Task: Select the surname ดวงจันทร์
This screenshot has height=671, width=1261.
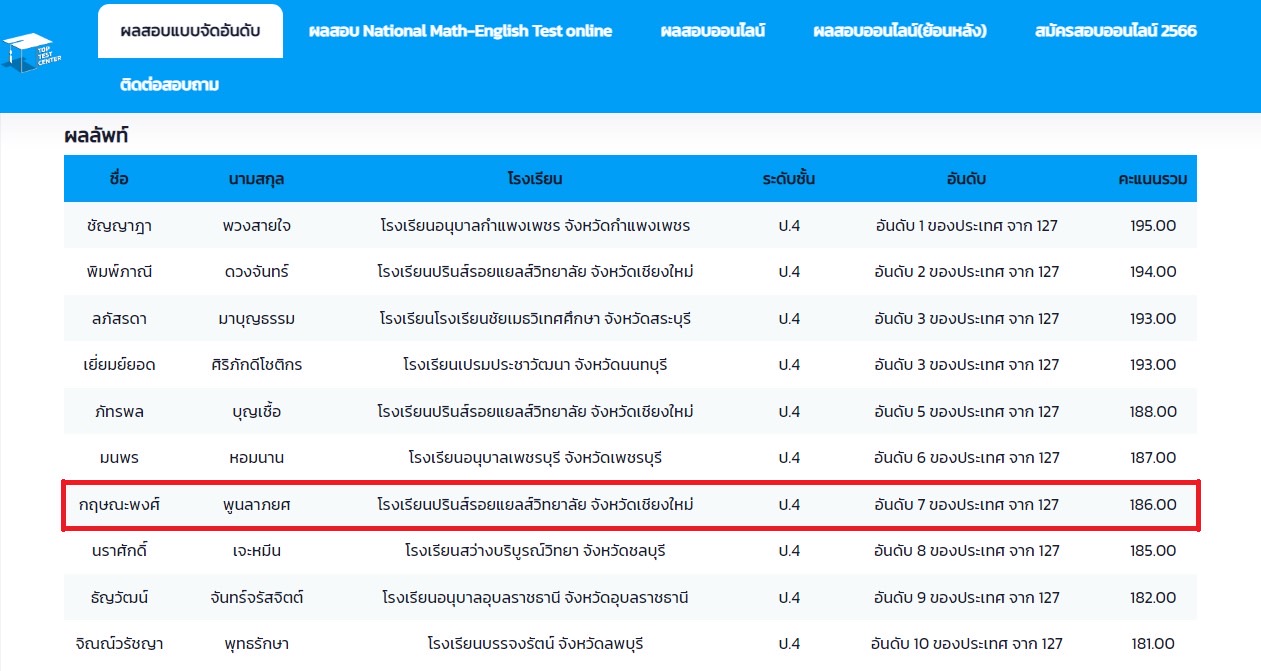Action: 257,272
